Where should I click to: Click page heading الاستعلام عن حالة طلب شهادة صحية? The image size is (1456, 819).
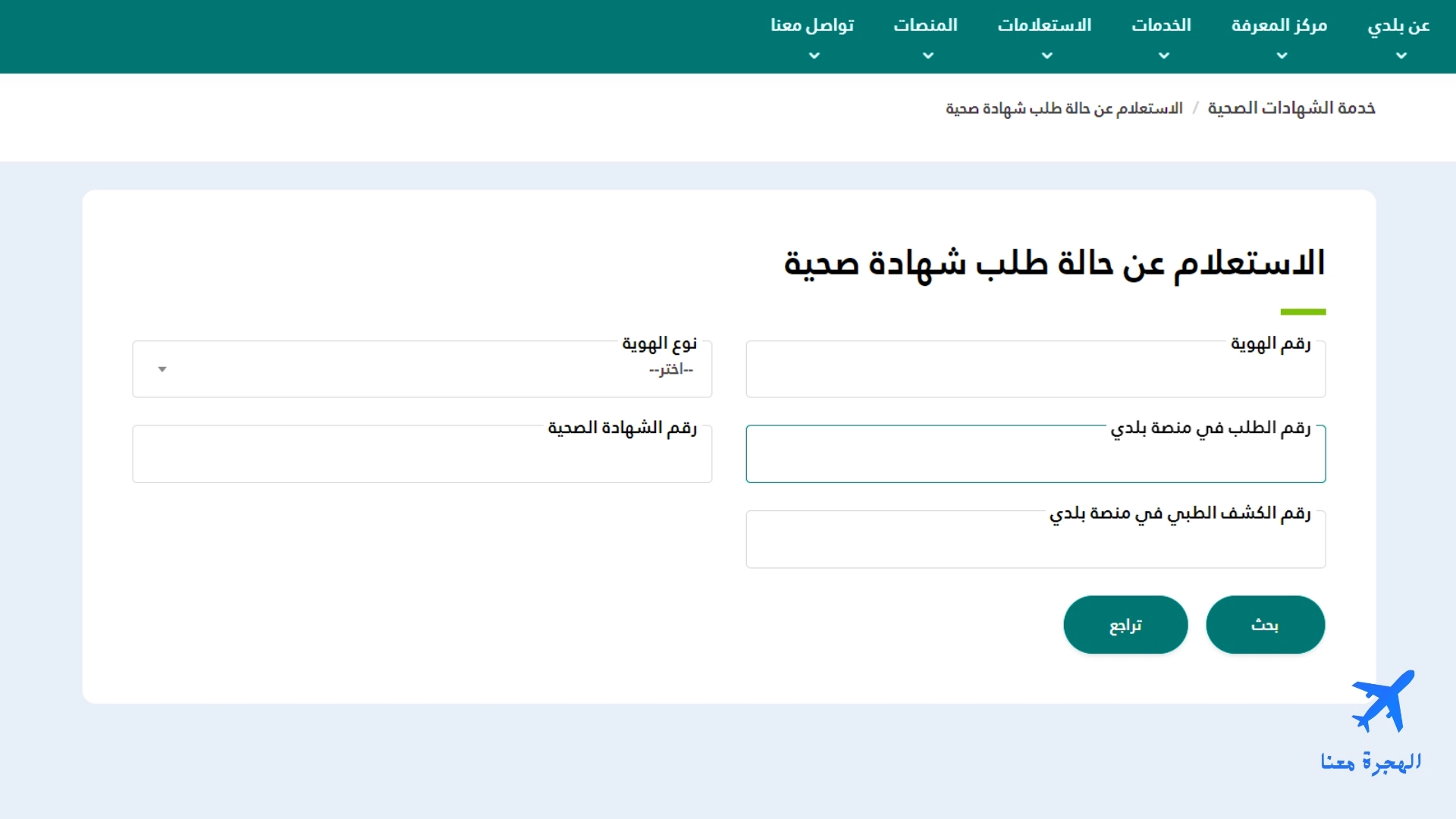(x=1055, y=264)
